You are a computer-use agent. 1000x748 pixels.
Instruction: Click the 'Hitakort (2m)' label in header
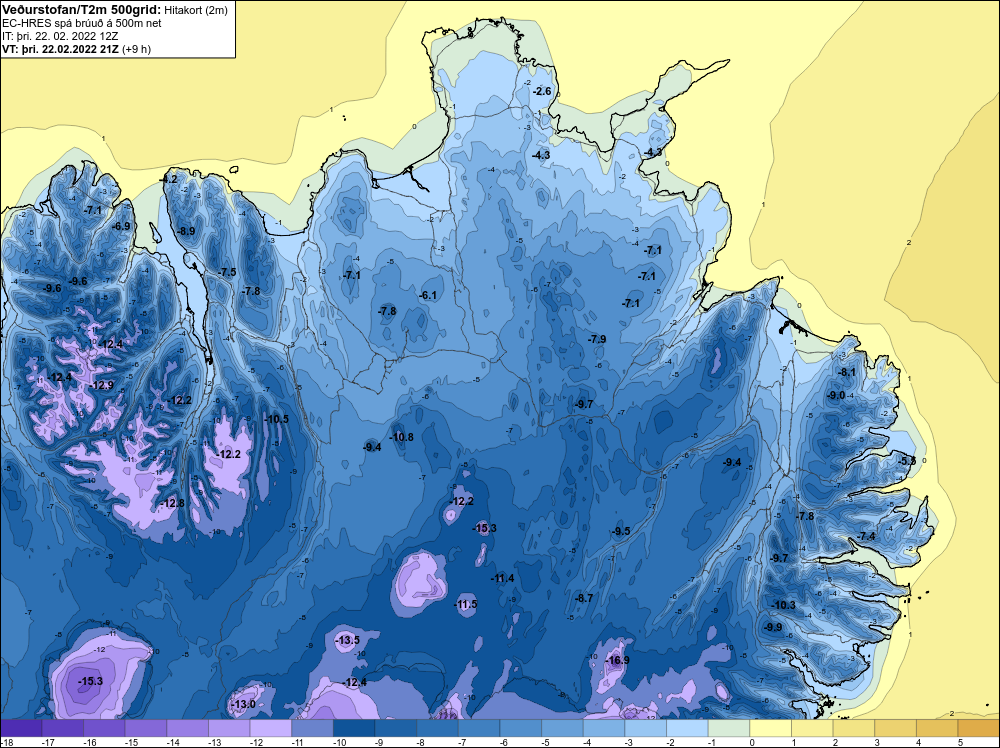[195, 10]
